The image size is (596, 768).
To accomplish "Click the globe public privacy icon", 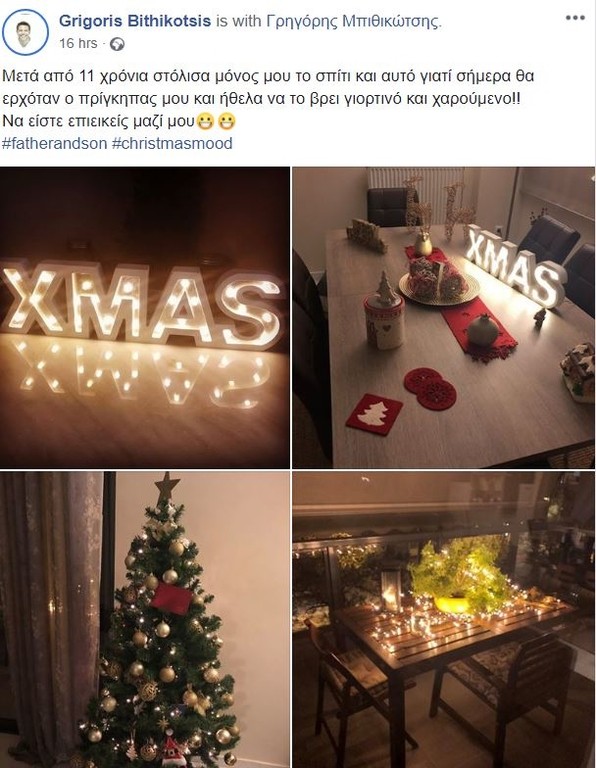I will pos(117,44).
